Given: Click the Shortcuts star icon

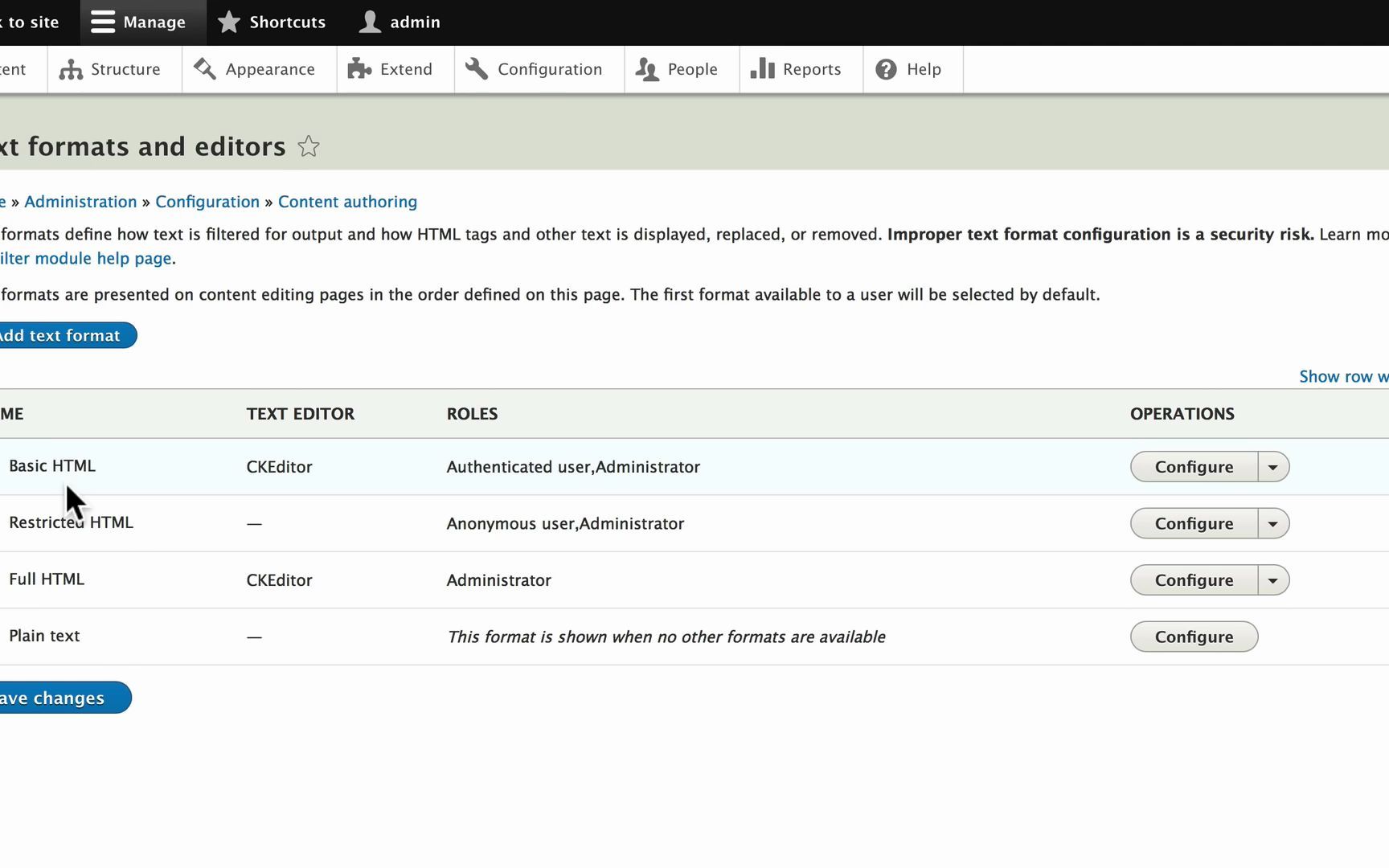Looking at the screenshot, I should click(229, 22).
